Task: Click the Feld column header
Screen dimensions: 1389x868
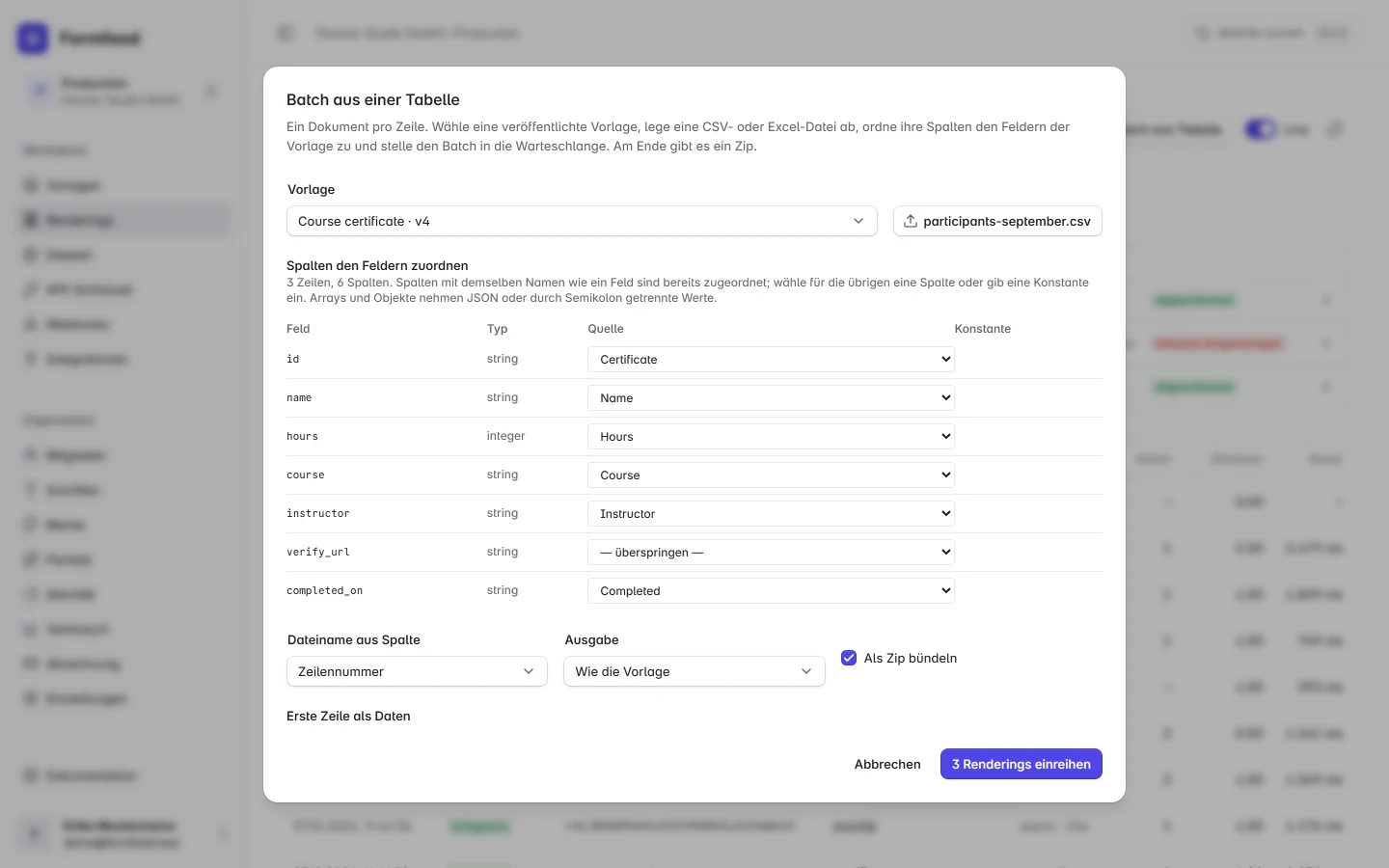Action: coord(298,329)
